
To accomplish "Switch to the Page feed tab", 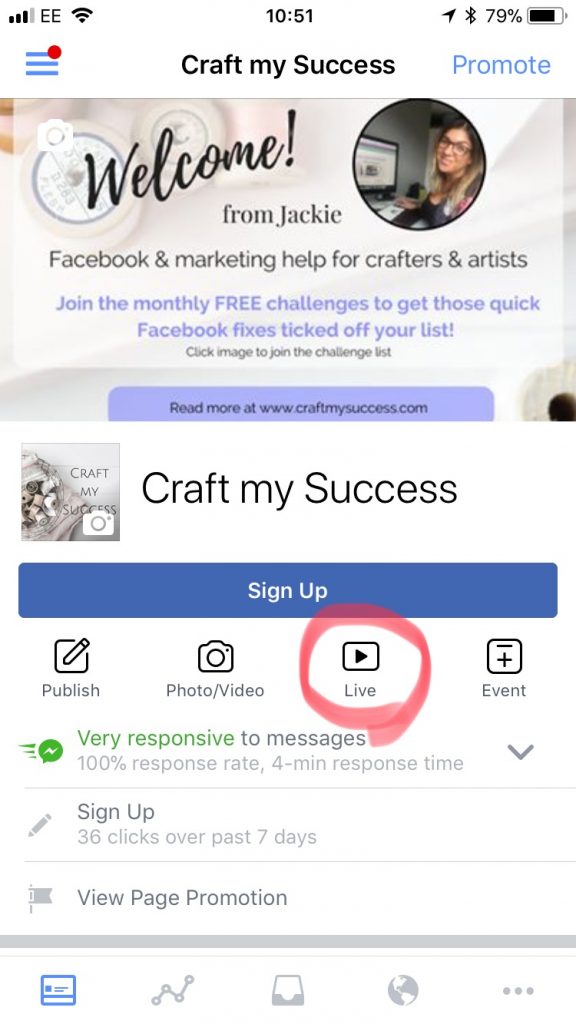I will [x=58, y=991].
